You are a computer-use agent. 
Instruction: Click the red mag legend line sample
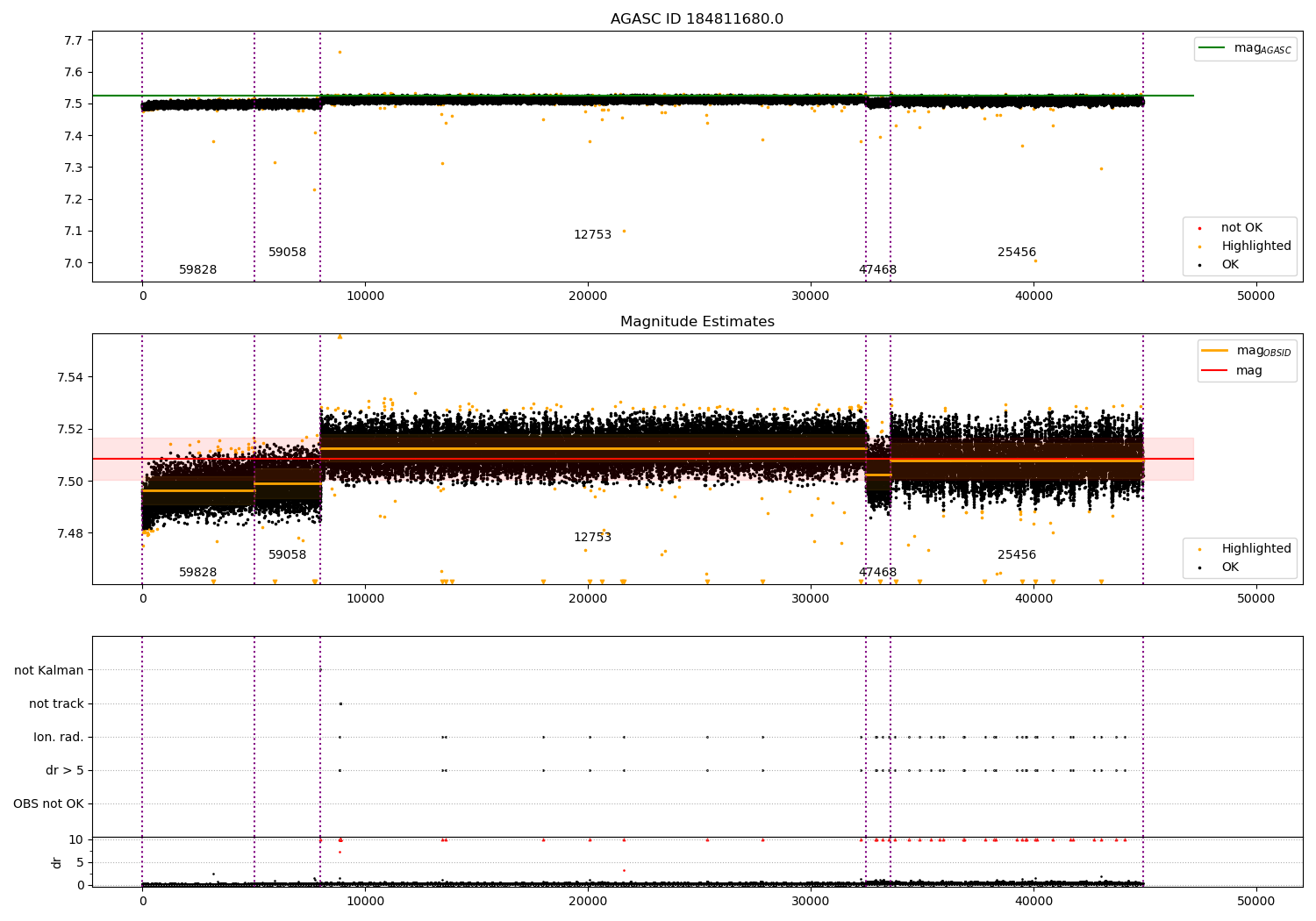(1214, 370)
